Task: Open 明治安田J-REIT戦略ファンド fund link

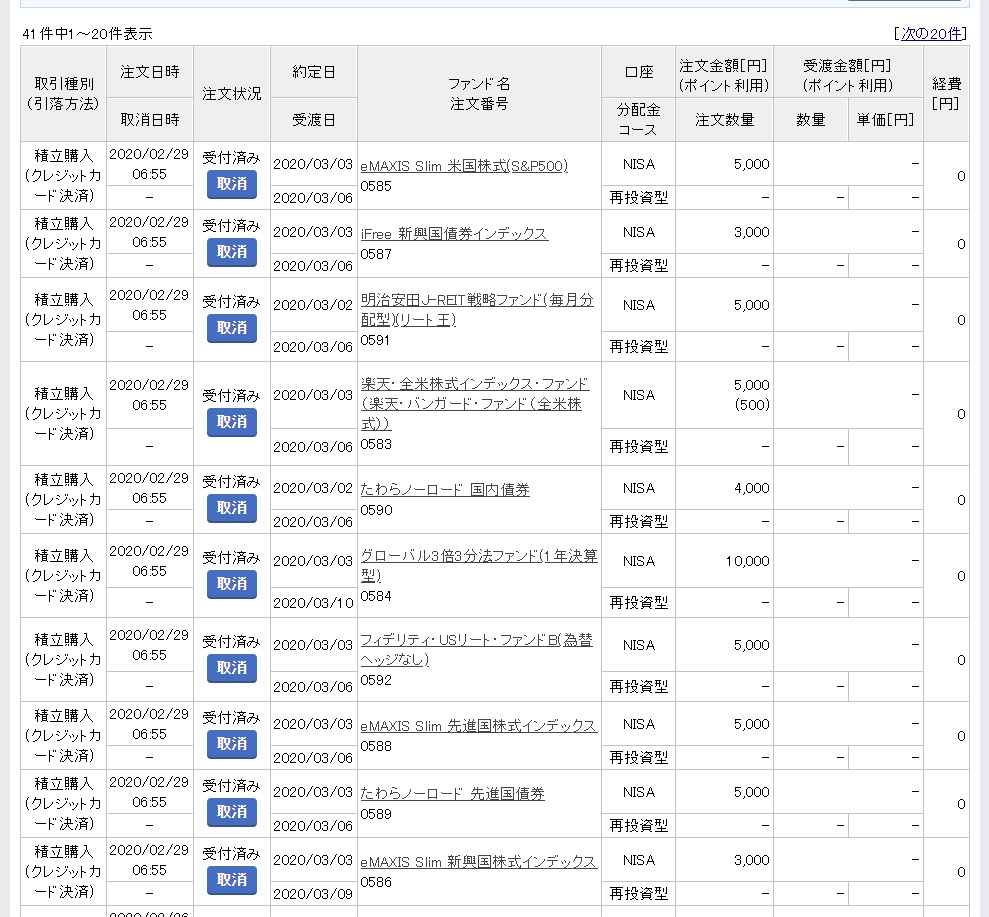Action: (477, 310)
